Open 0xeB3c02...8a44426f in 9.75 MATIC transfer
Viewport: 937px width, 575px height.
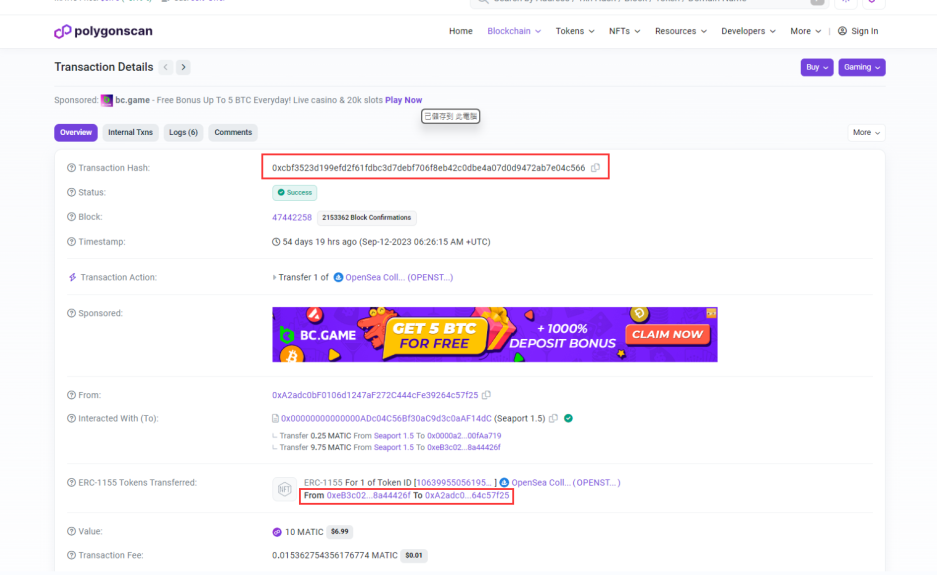(464, 447)
